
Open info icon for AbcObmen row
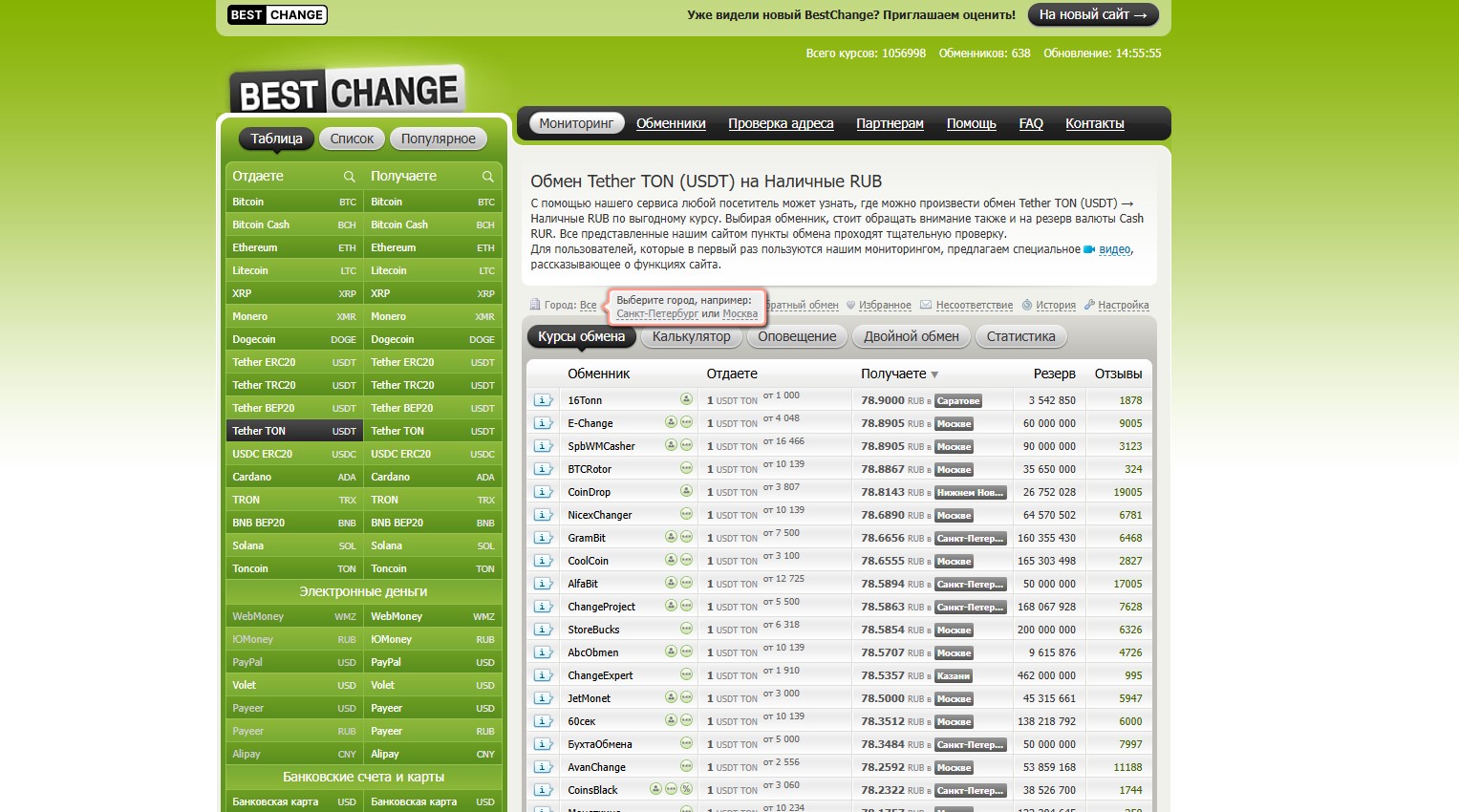[544, 652]
